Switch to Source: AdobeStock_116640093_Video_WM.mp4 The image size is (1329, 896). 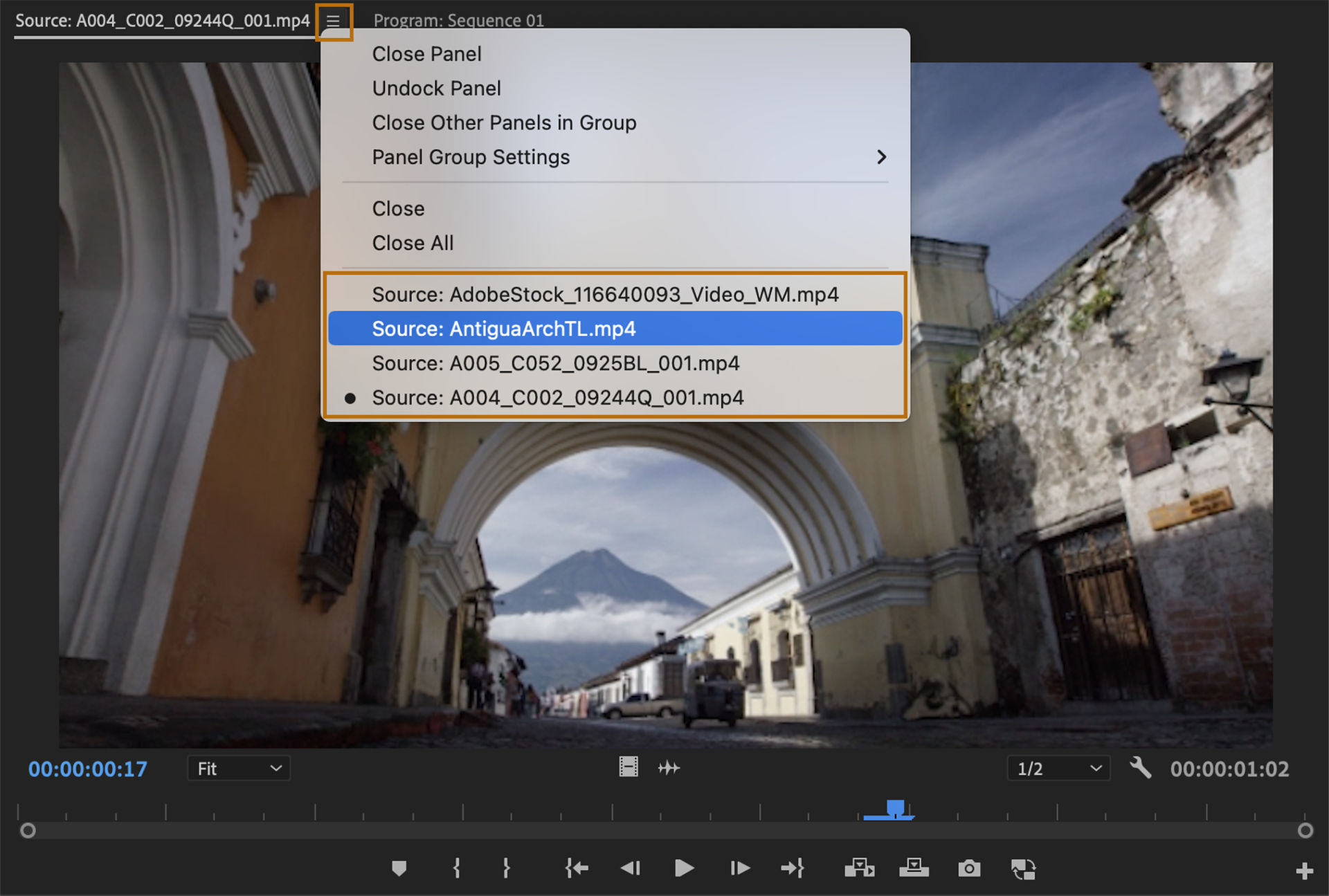pyautogui.click(x=606, y=294)
